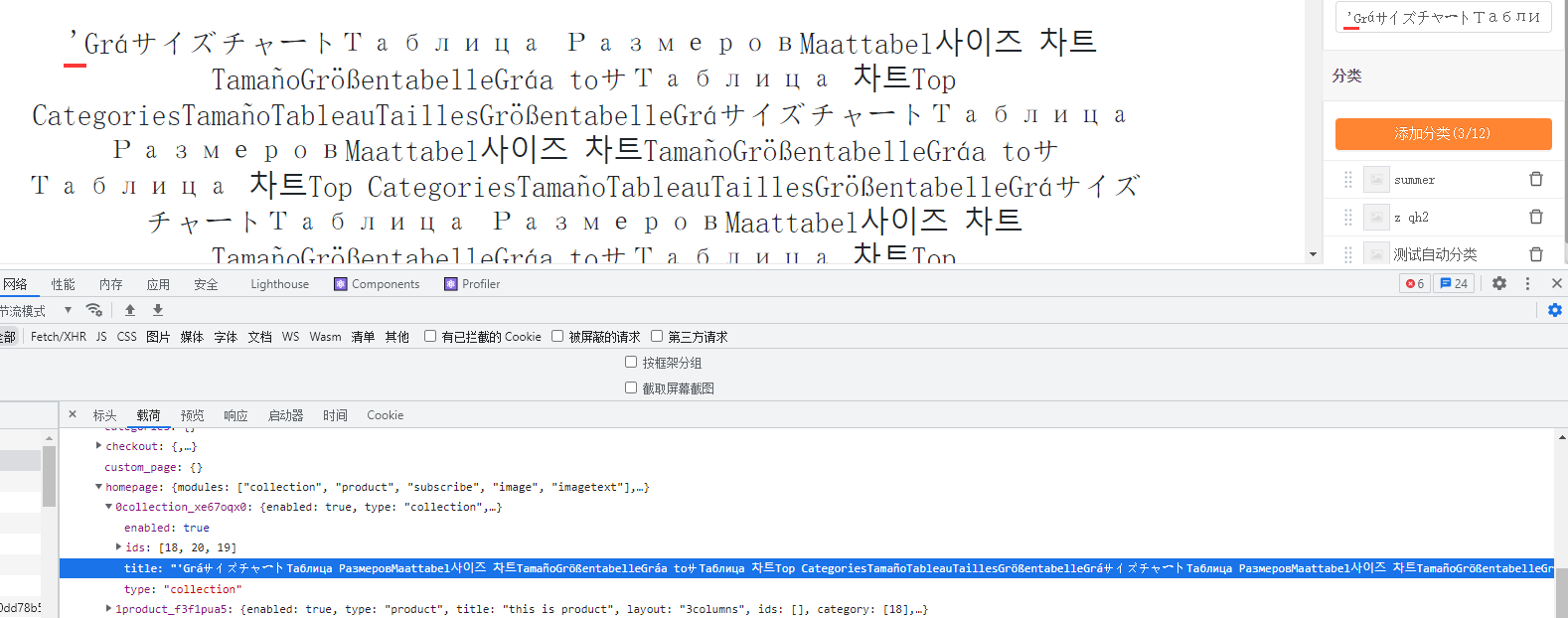Close the DevTools panel
Image resolution: width=1568 pixels, height=618 pixels.
tap(1556, 283)
